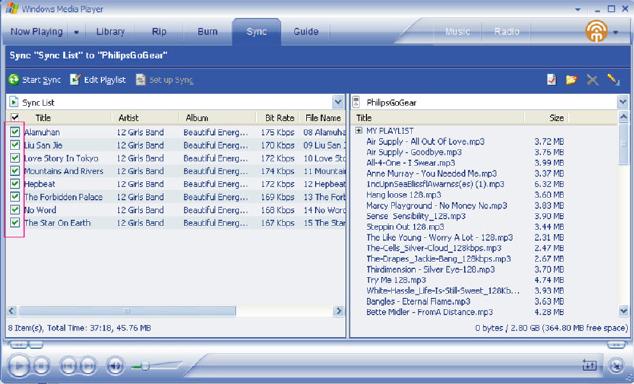Uncheck the No Word checkbox
This screenshot has width=634, height=384.
pos(15,209)
